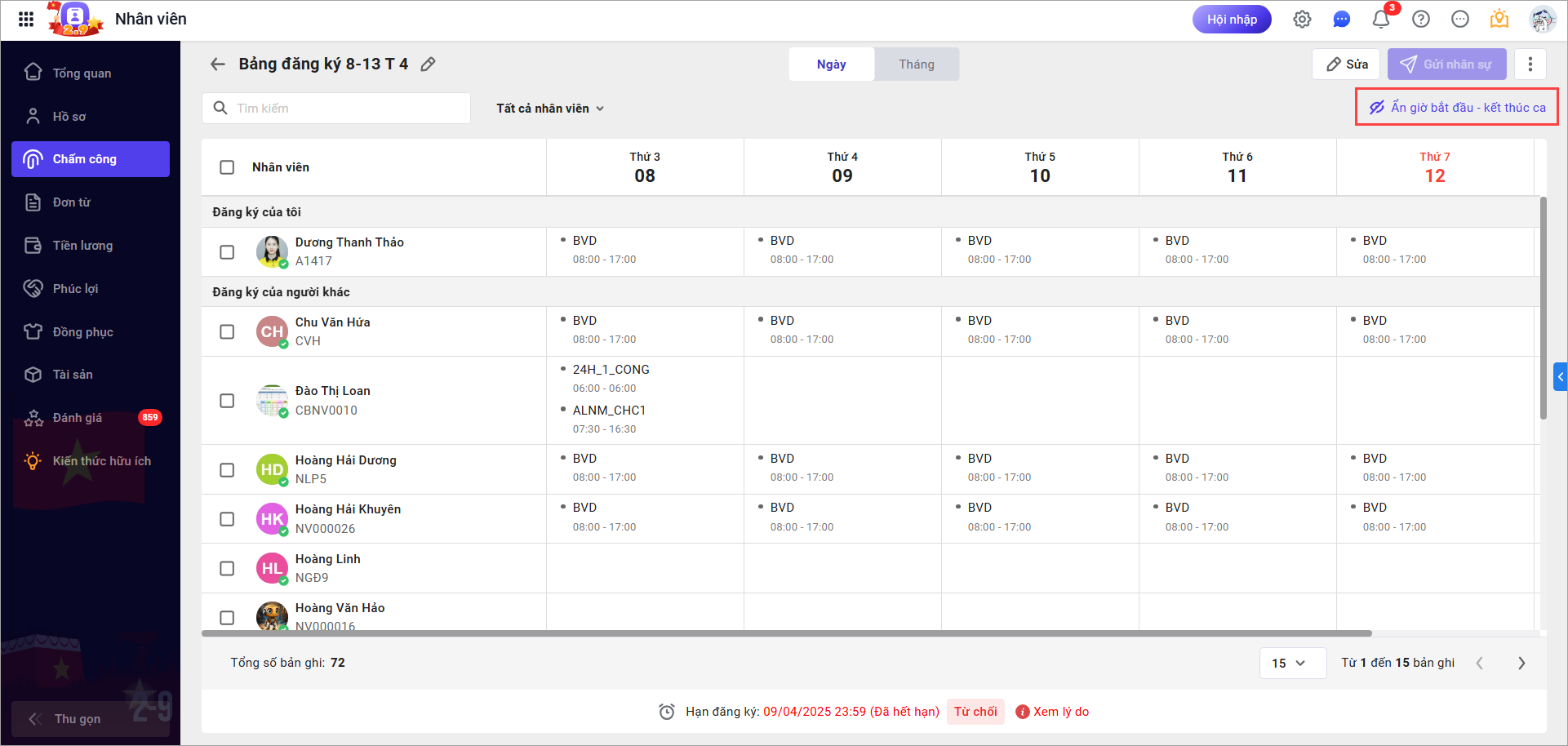The height and width of the screenshot is (746, 1568).
Task: Hide shift start and end times
Action: [x=1457, y=108]
